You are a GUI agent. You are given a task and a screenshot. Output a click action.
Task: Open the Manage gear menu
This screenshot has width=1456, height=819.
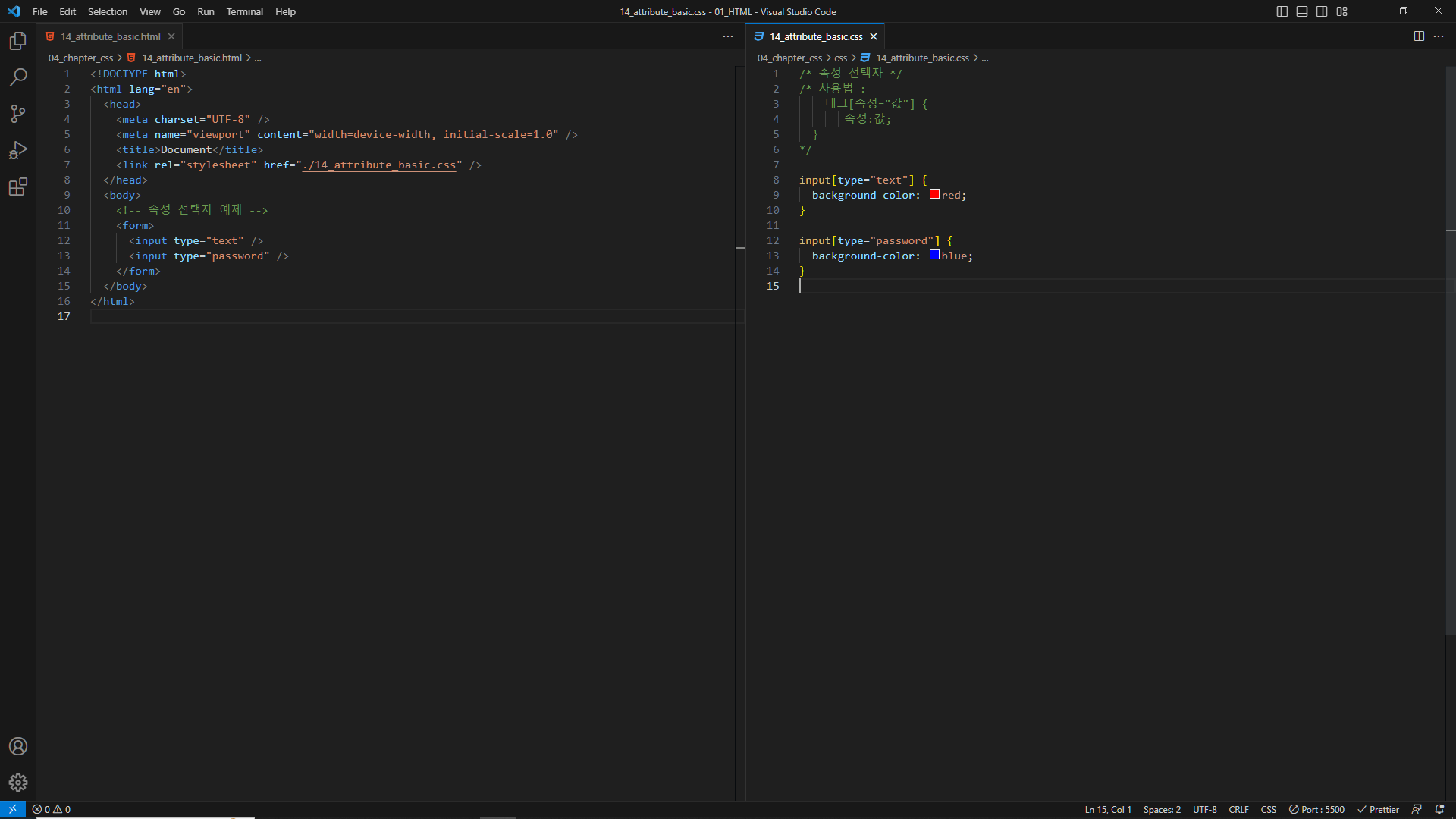18,783
